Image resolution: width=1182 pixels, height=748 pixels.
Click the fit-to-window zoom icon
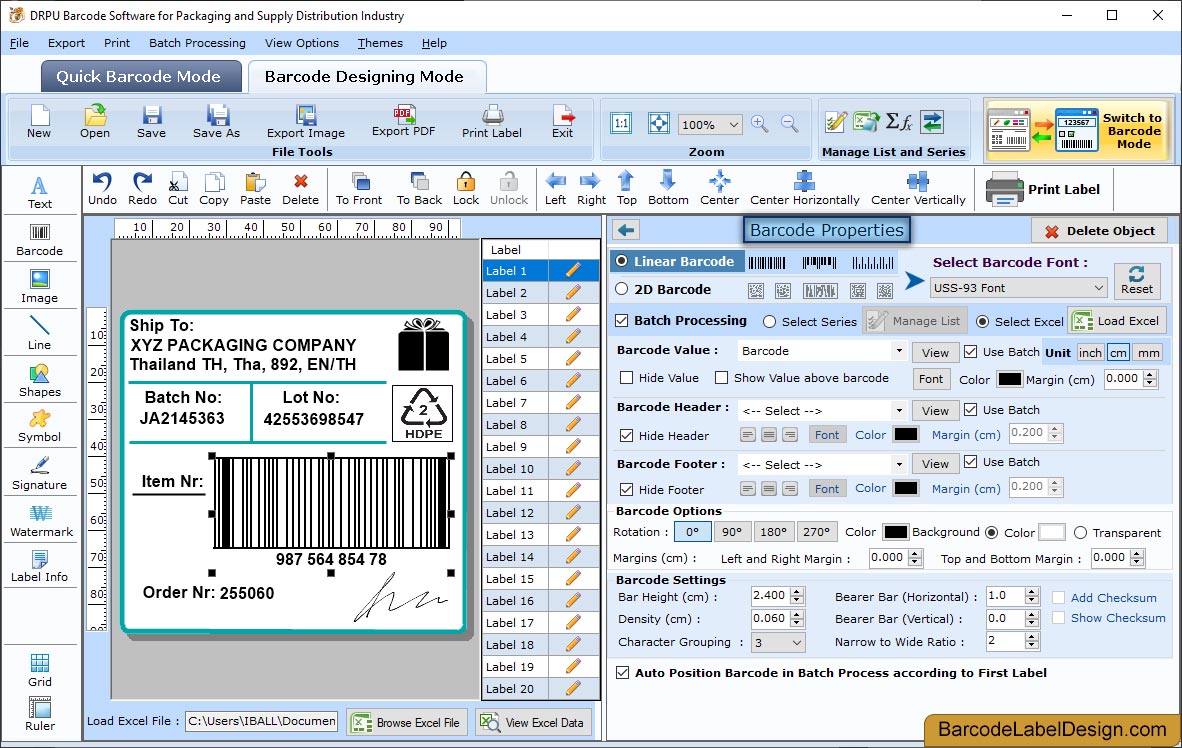tap(659, 124)
